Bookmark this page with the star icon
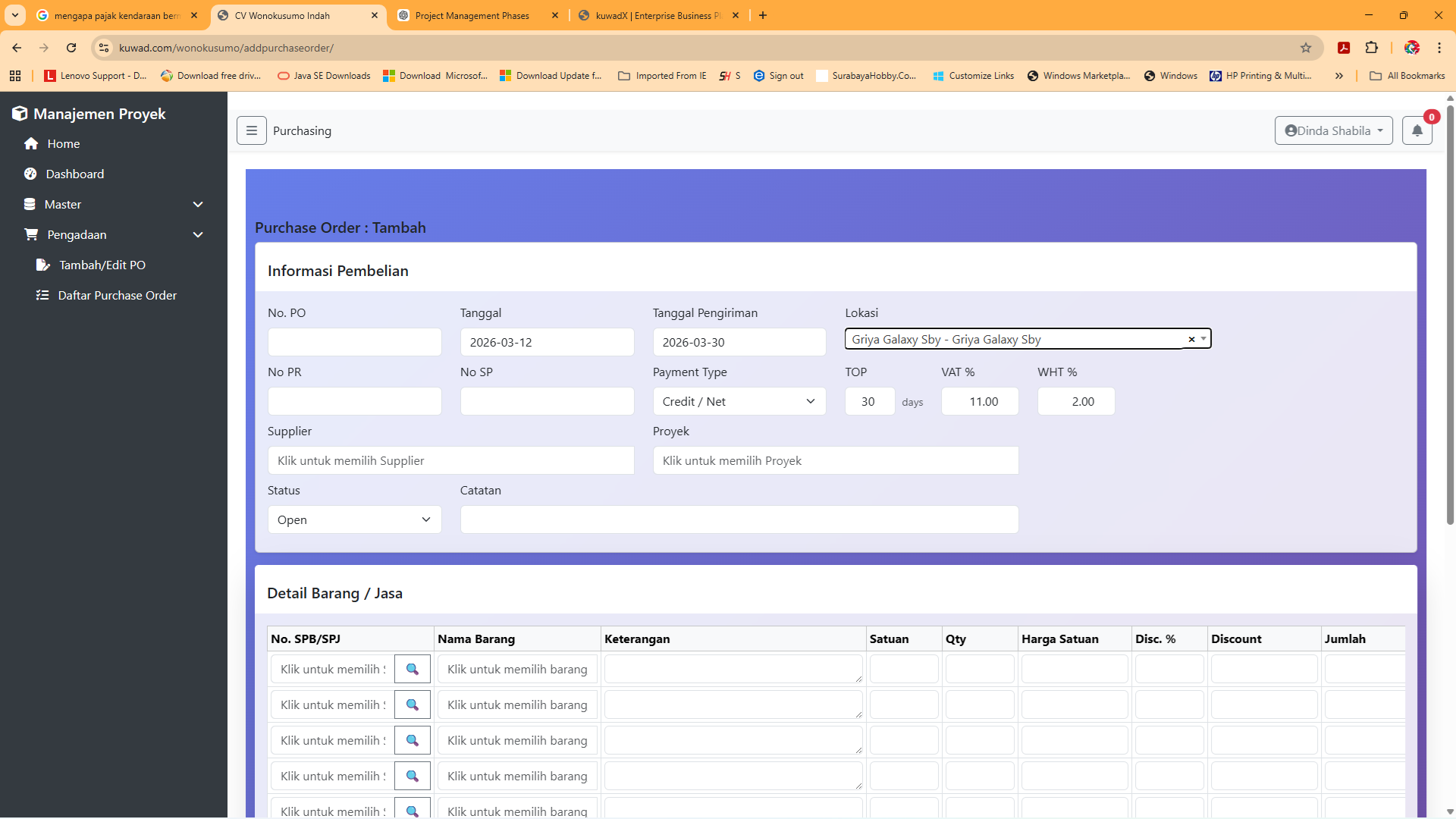The image size is (1456, 819). (x=1306, y=48)
